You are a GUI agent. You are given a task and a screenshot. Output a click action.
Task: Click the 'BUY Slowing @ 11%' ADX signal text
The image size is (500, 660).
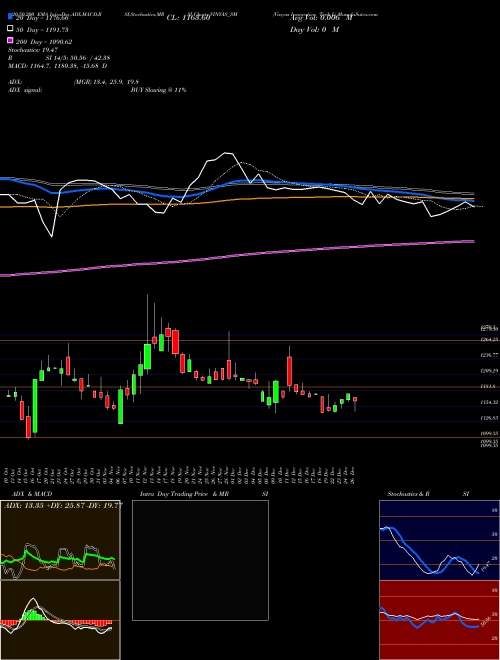tap(158, 90)
